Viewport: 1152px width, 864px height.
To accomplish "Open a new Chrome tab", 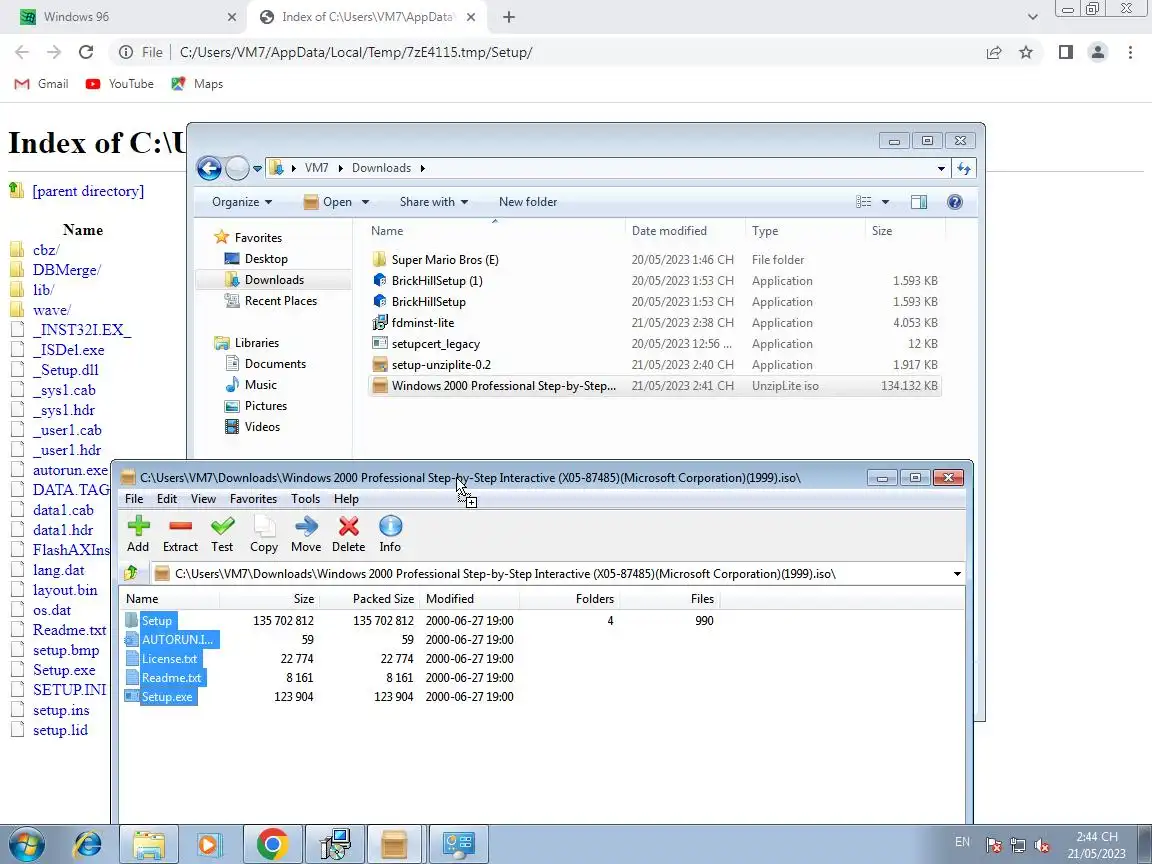I will click(x=508, y=17).
